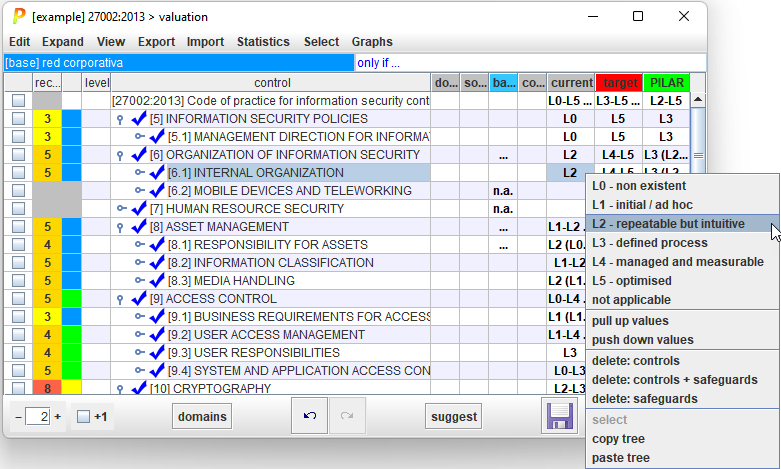
Task: Click the 'only if ...' filter link
Action: (x=378, y=63)
